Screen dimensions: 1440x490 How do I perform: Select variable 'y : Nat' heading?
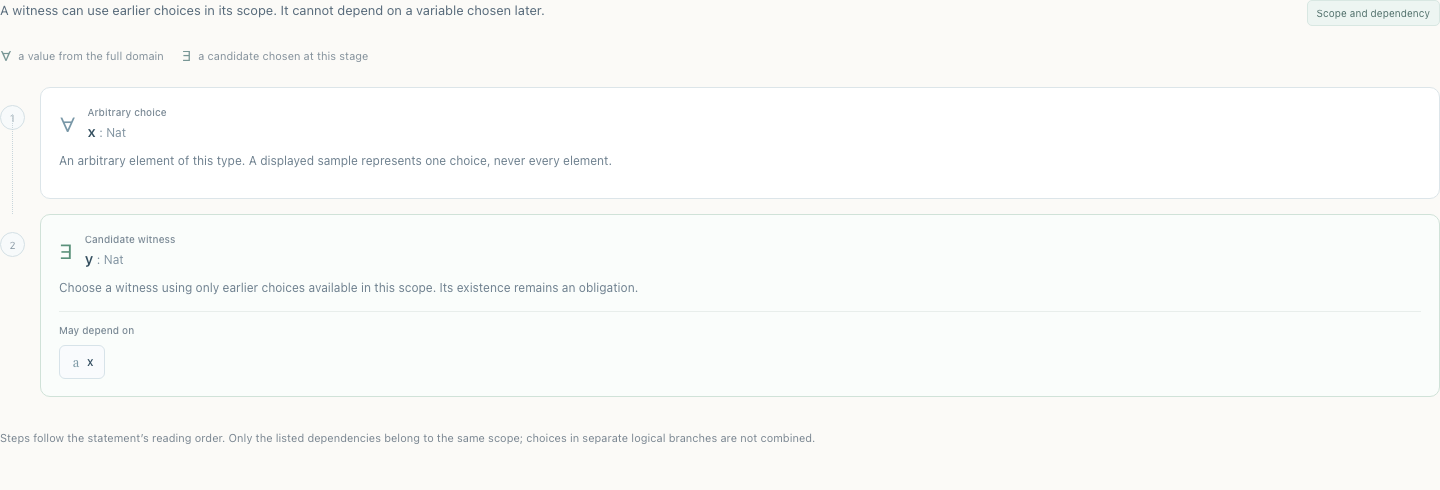point(104,259)
